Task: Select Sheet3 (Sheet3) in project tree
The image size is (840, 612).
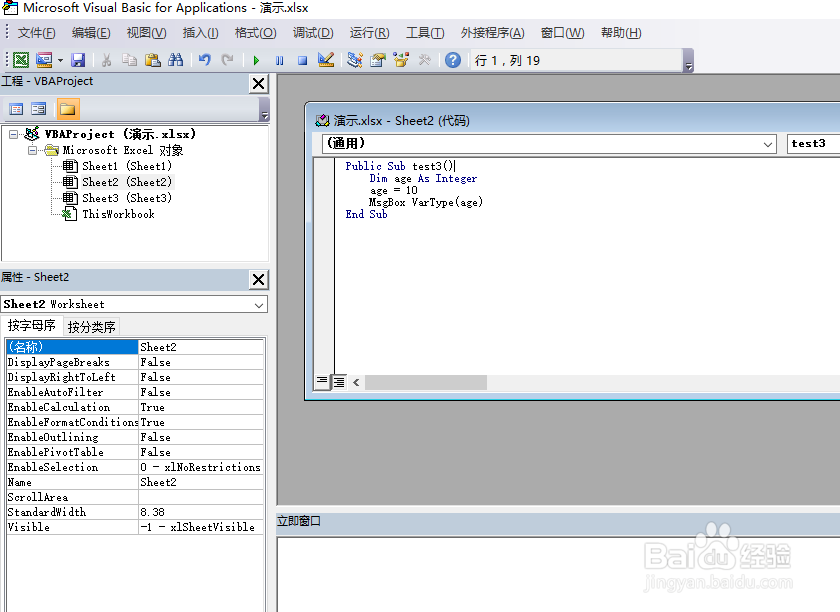Action: [x=127, y=198]
